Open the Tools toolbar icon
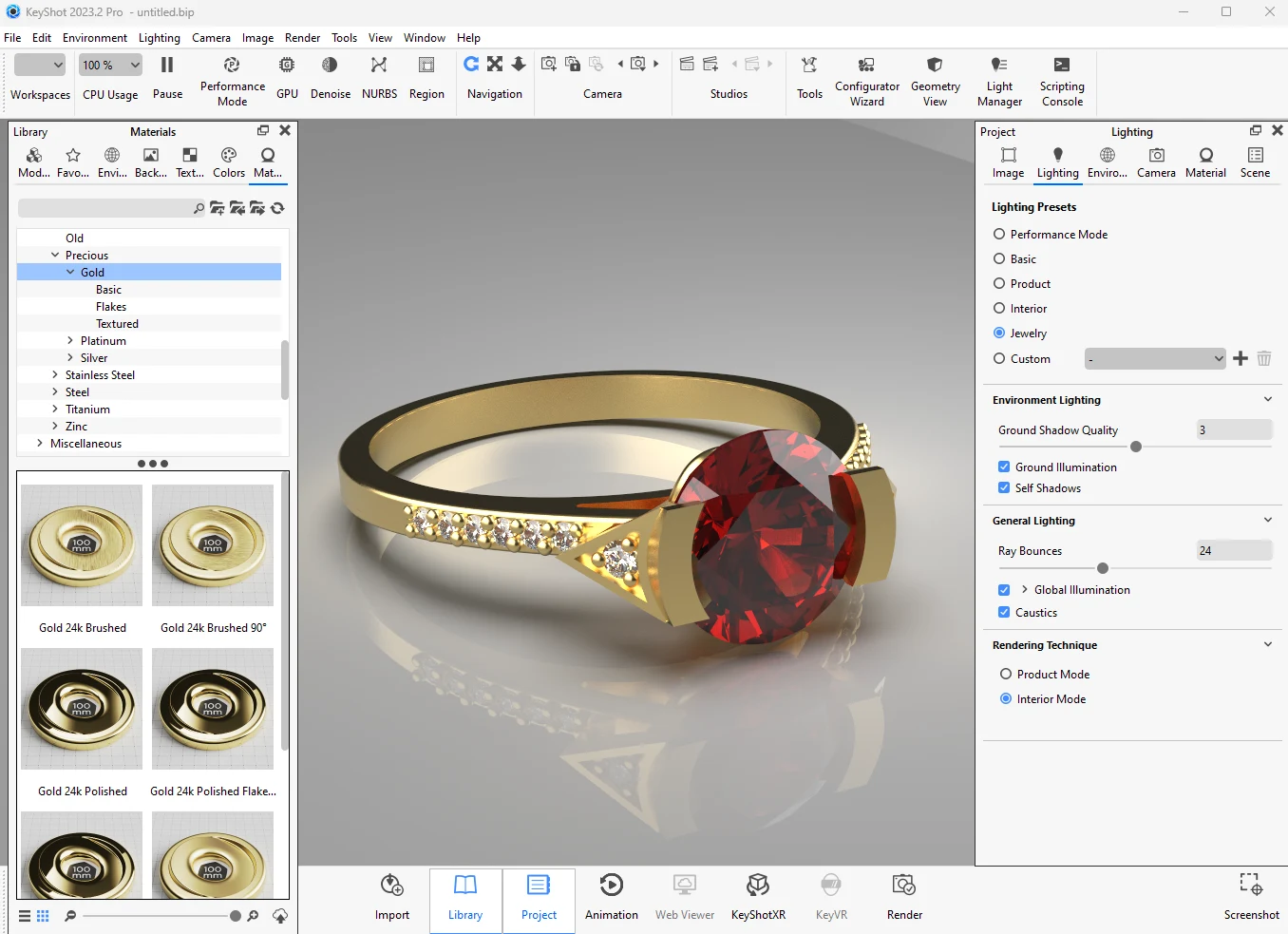Screen dimensions: 1288x934 809,66
